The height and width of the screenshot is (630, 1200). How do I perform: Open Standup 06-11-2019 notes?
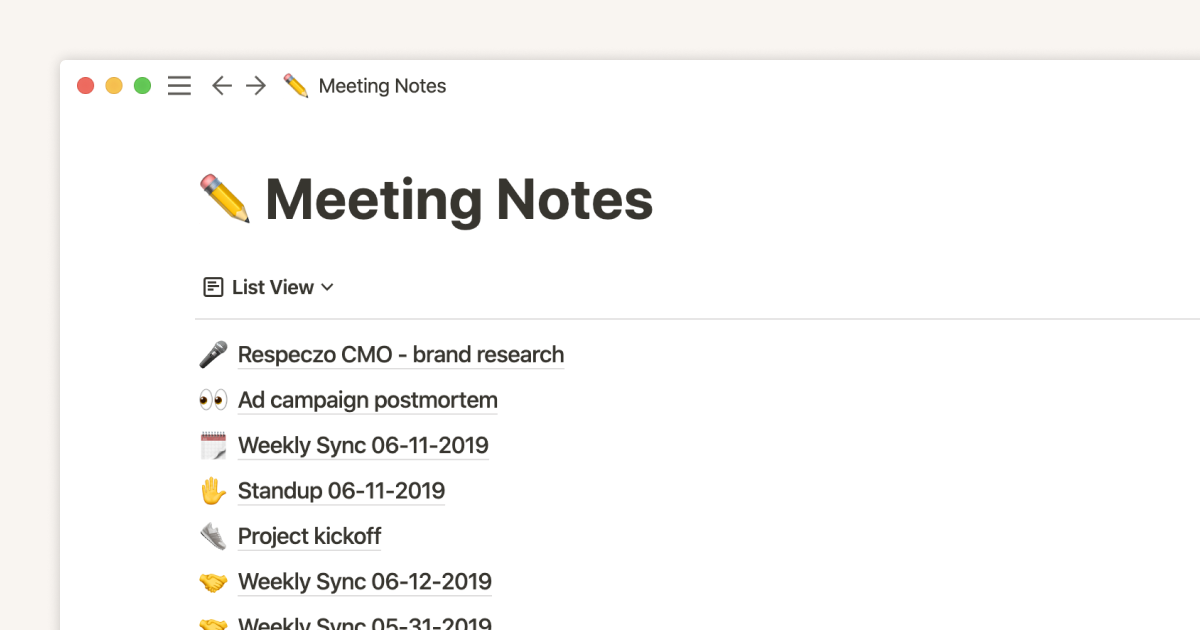(341, 491)
